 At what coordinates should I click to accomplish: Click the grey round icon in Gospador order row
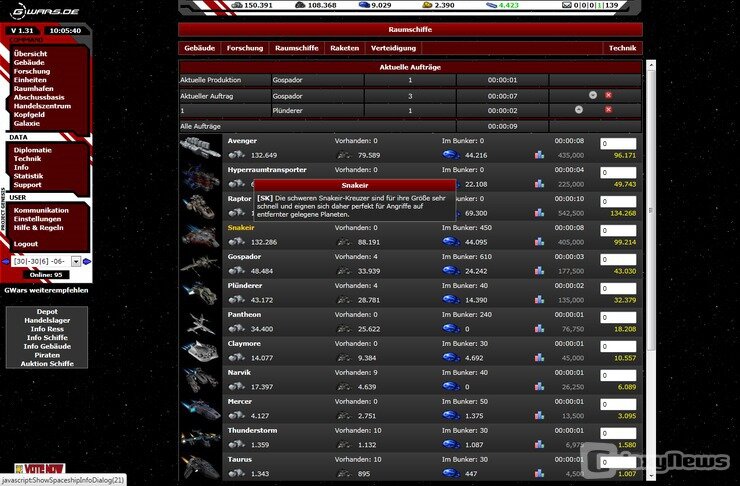[x=593, y=95]
